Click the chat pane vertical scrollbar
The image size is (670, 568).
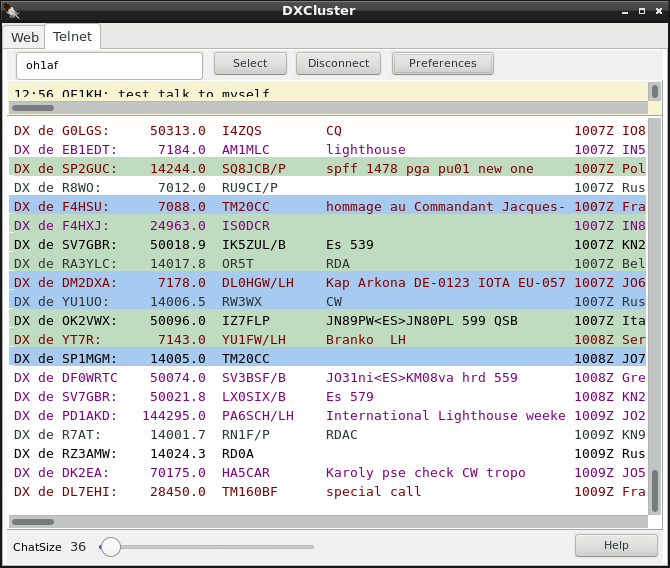tap(655, 91)
